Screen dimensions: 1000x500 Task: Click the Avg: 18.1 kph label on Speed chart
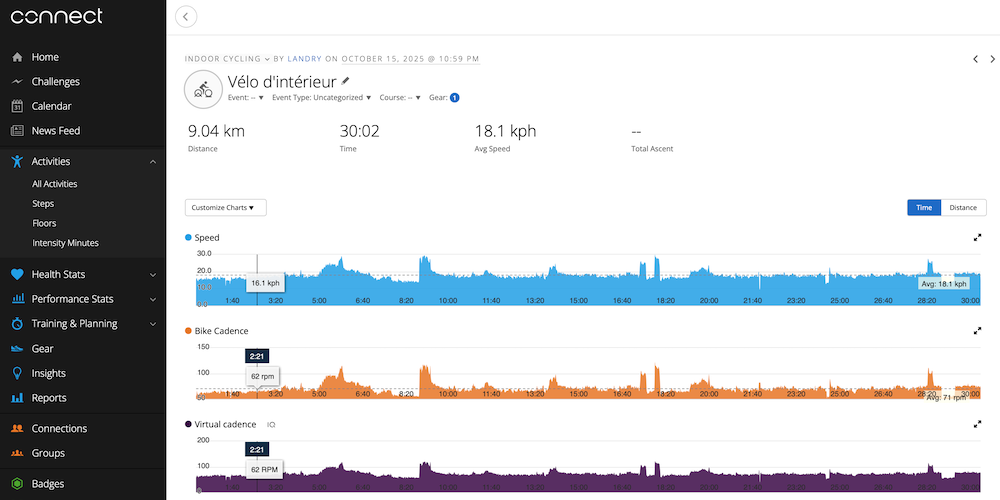(943, 284)
